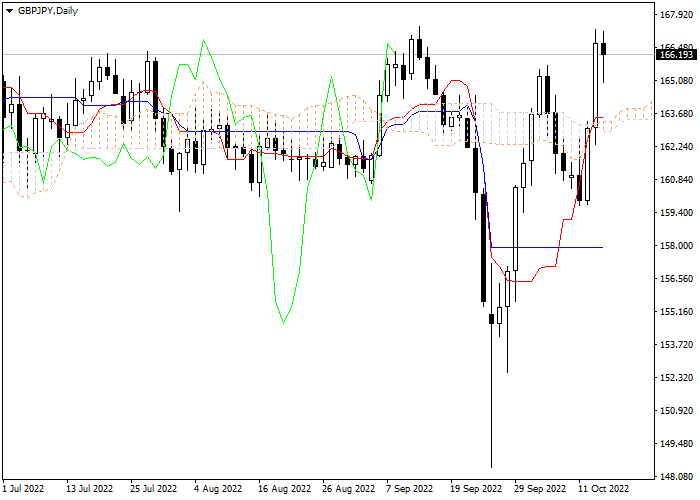Click the 163.680 price axis label
The height and width of the screenshot is (500, 700).
(x=676, y=114)
